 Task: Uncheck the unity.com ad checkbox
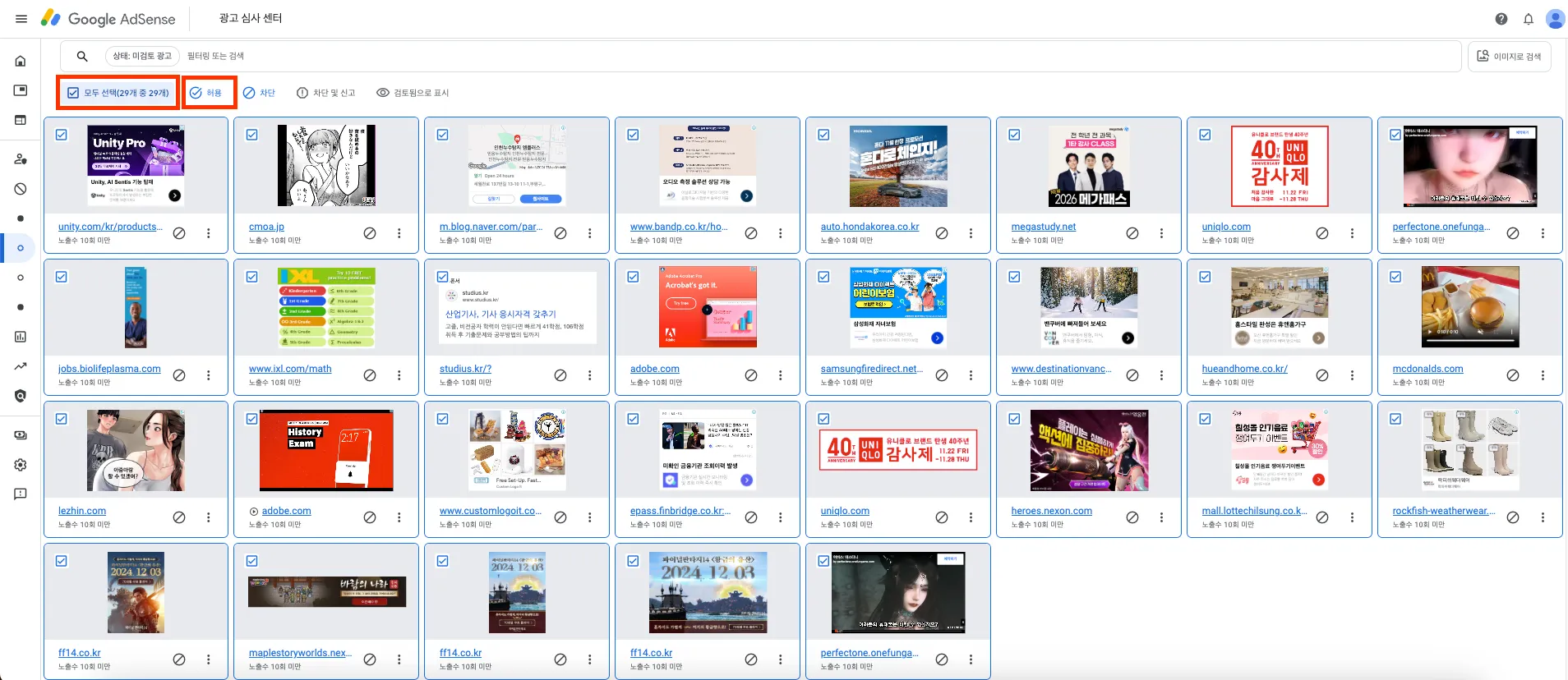(62, 135)
